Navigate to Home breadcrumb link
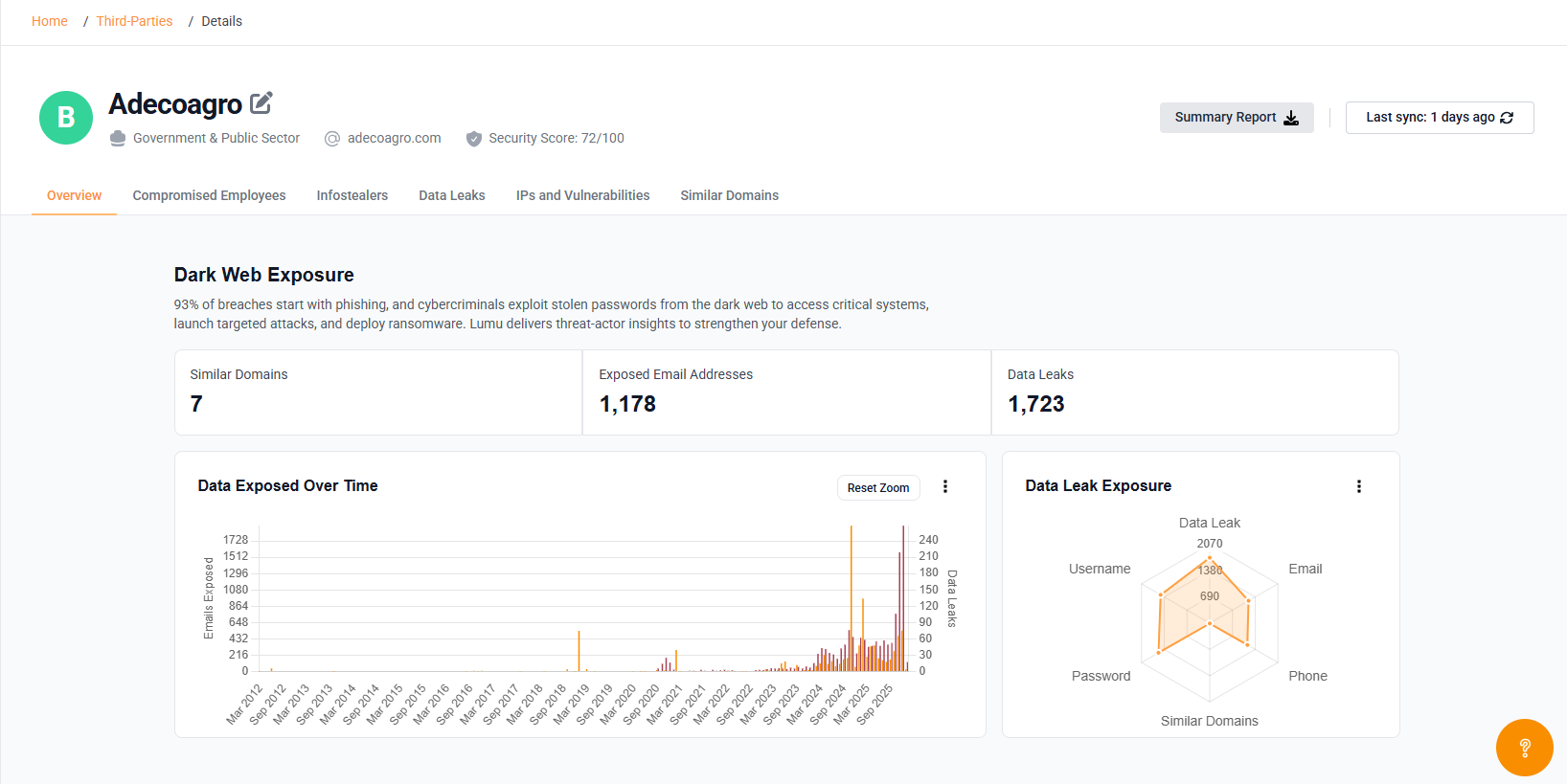The width and height of the screenshot is (1567, 784). 50,21
